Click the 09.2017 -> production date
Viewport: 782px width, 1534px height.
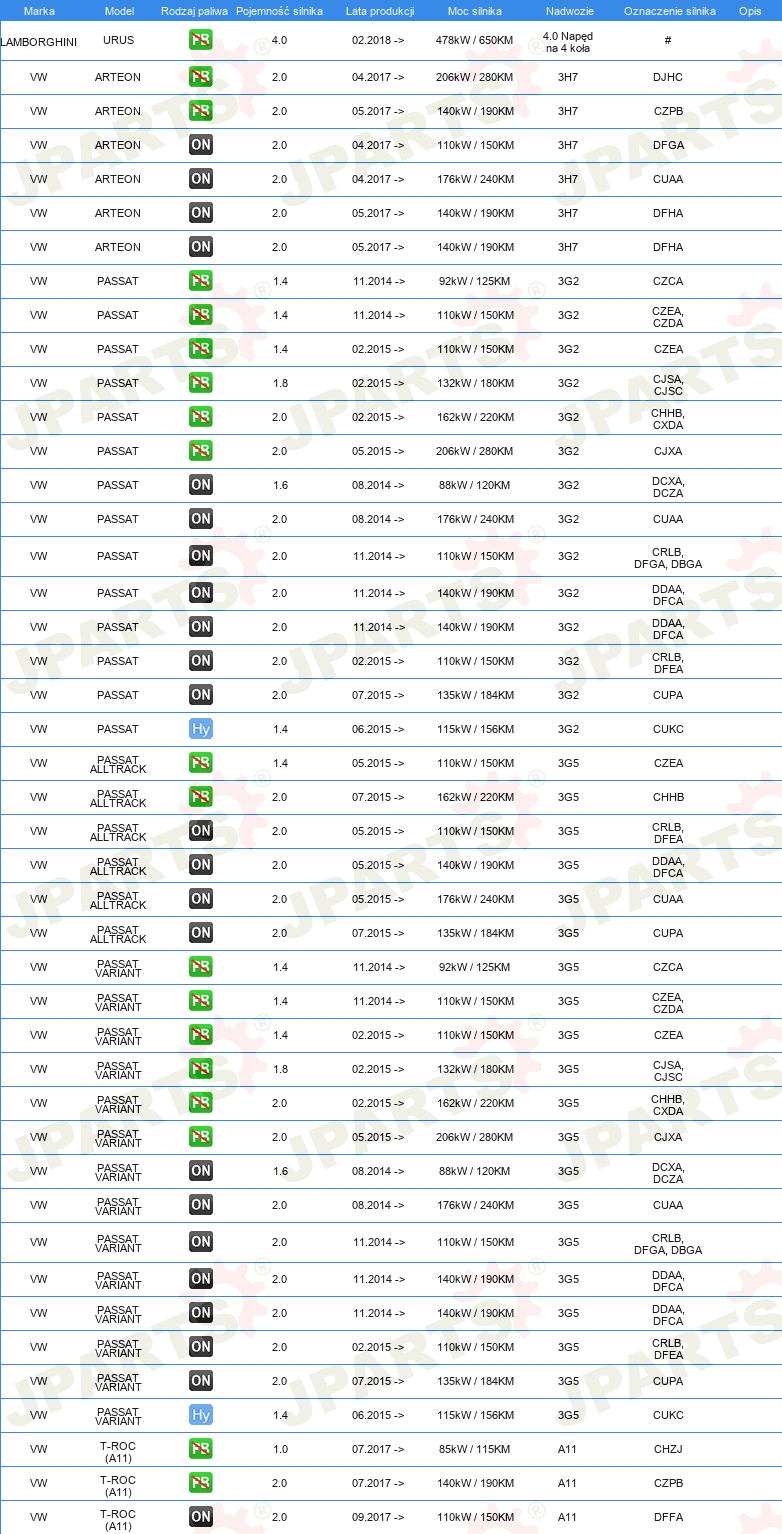pyautogui.click(x=379, y=1517)
